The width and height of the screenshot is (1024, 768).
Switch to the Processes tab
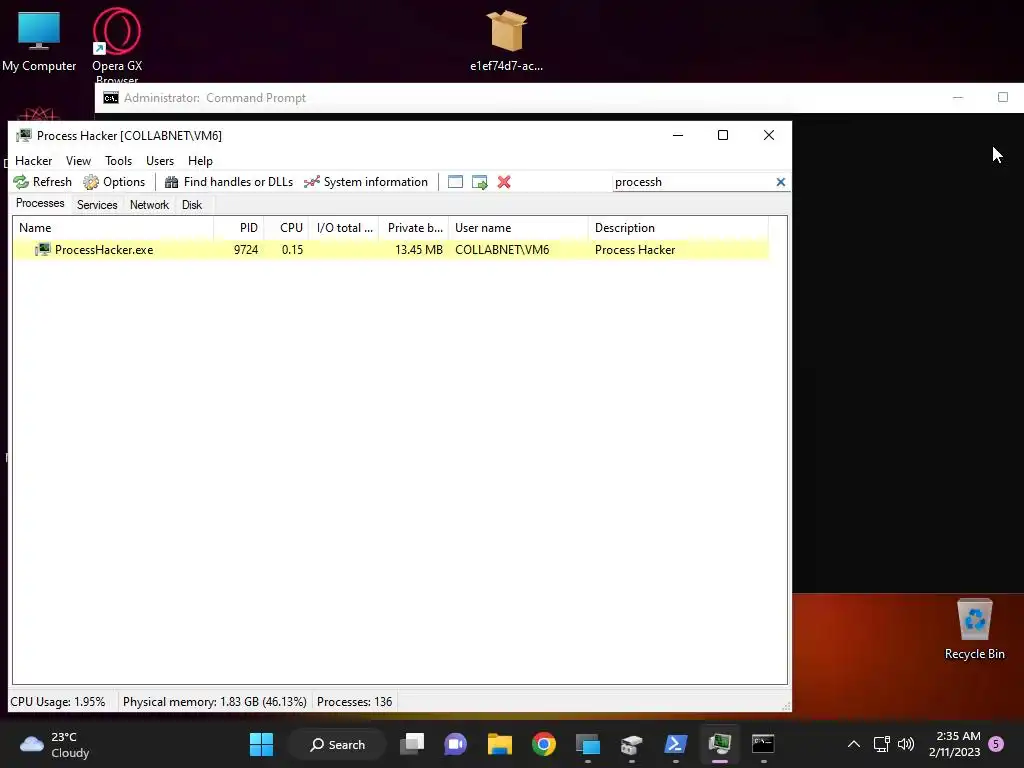(x=40, y=204)
